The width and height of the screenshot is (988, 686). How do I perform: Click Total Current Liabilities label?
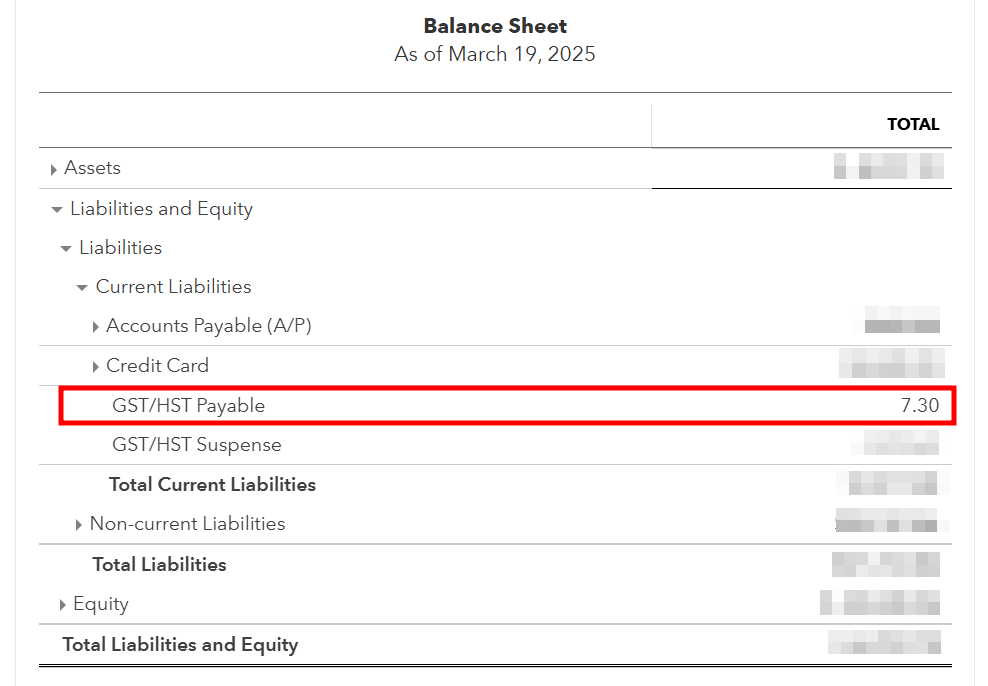(212, 485)
